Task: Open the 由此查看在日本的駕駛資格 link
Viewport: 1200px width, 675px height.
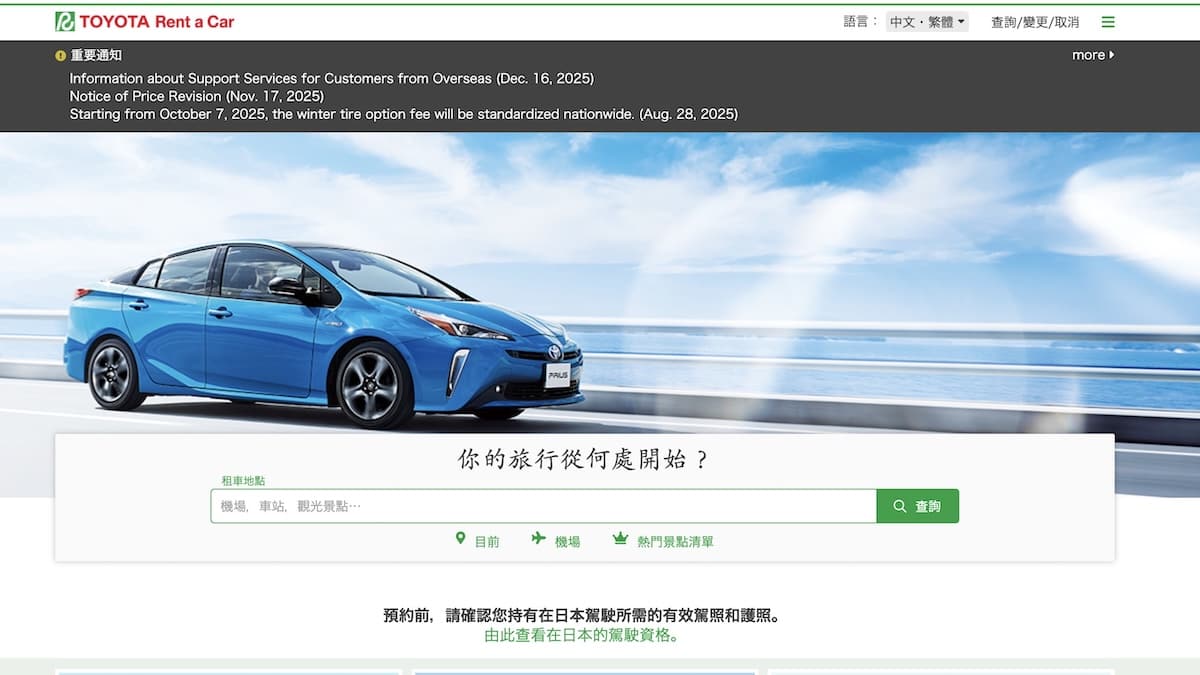Action: coord(584,635)
